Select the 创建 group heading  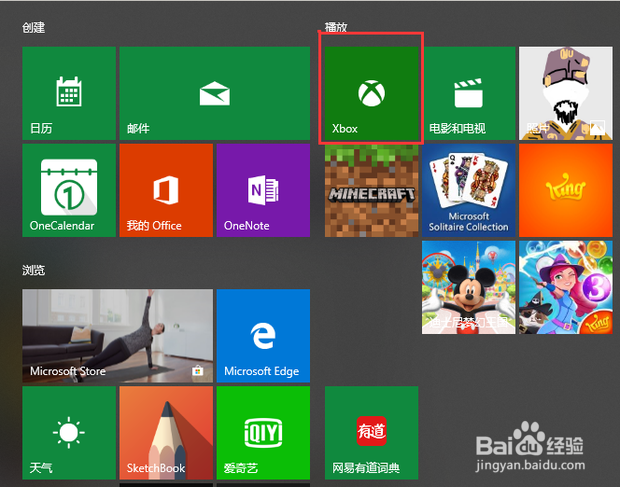[x=34, y=28]
